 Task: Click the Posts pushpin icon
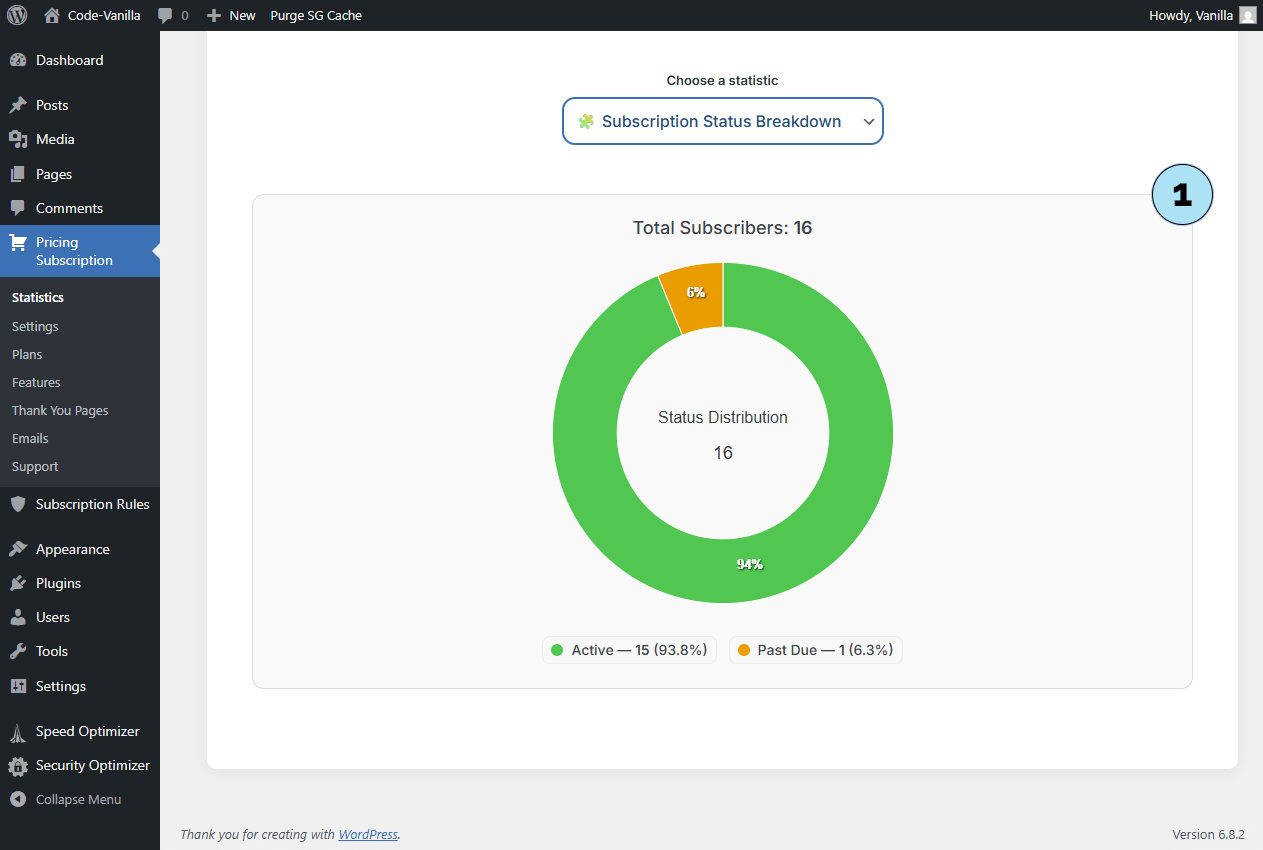coord(18,105)
